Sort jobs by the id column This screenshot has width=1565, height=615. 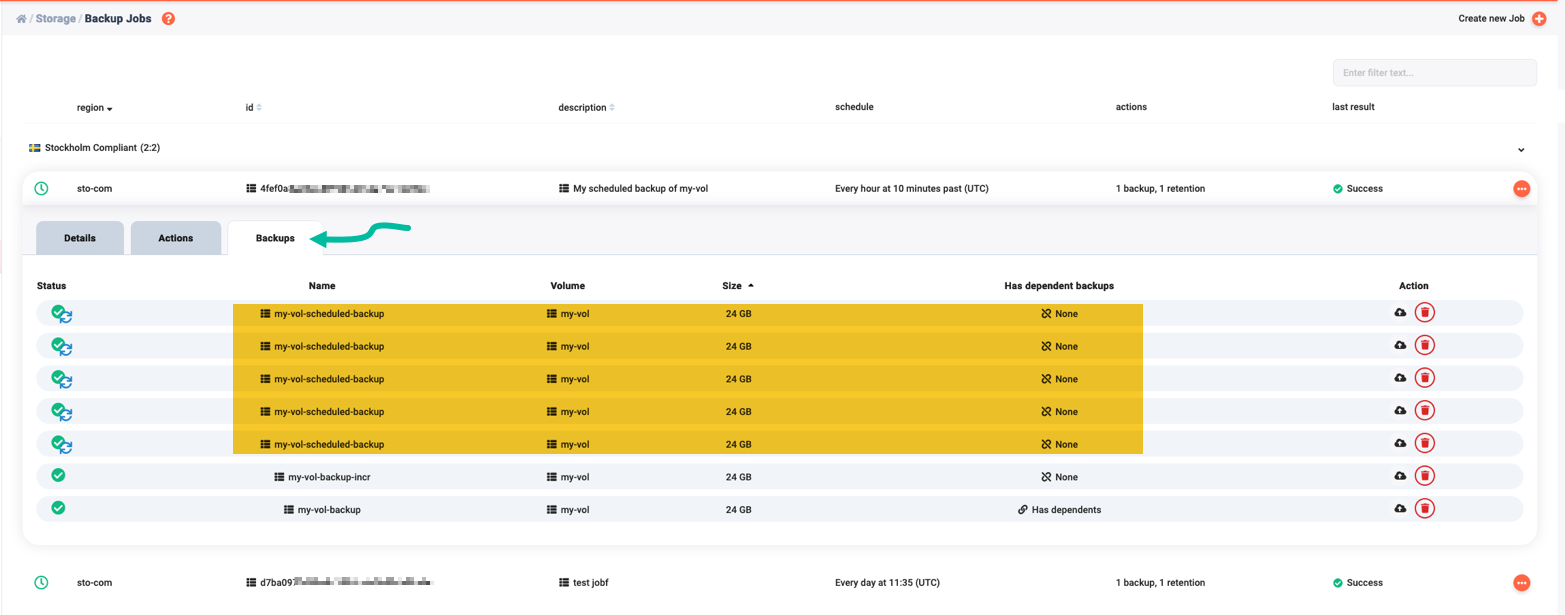click(254, 107)
